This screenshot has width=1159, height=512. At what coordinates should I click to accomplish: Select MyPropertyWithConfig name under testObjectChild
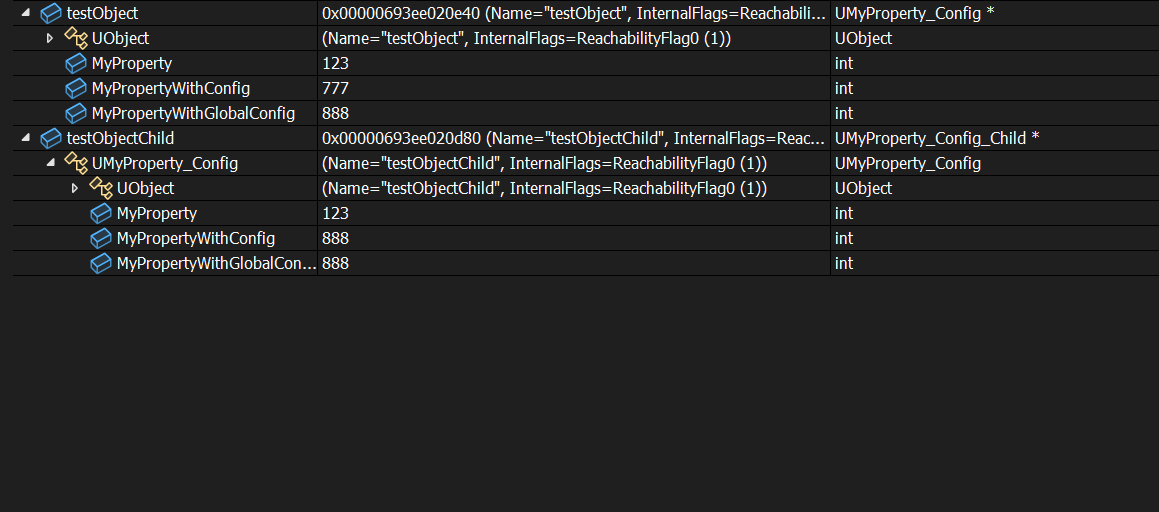(195, 238)
